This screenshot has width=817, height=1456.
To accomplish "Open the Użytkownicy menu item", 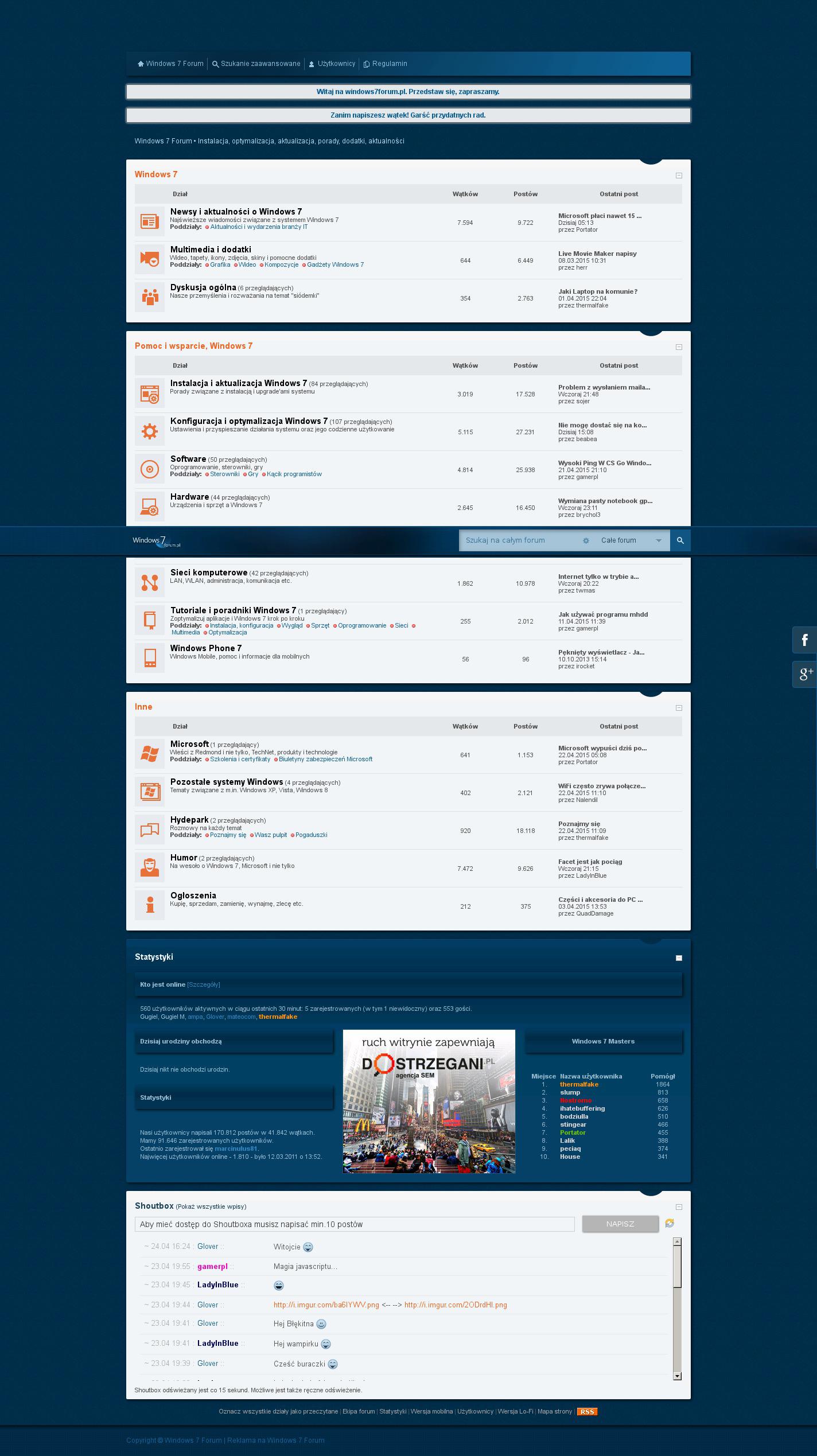I will 332,64.
